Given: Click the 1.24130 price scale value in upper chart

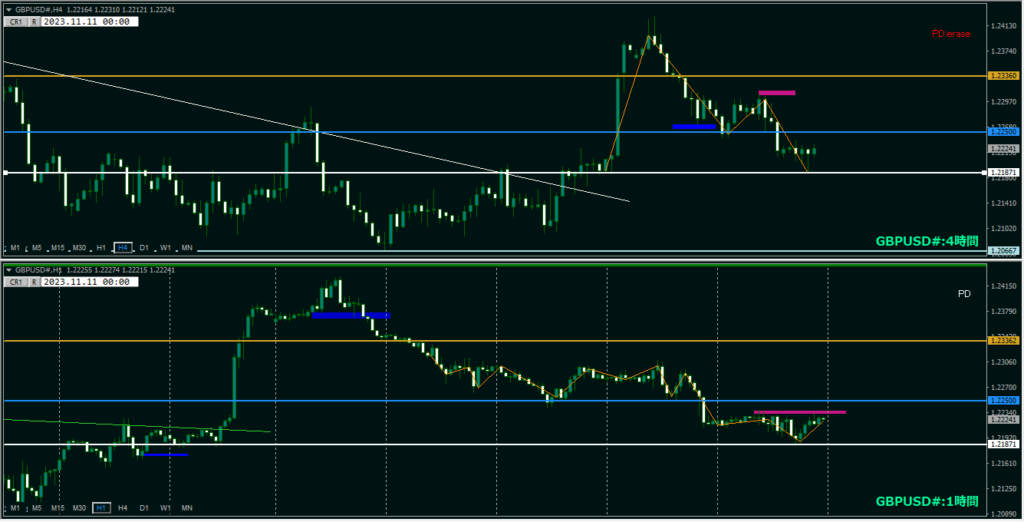Looking at the screenshot, I should pos(1004,26).
